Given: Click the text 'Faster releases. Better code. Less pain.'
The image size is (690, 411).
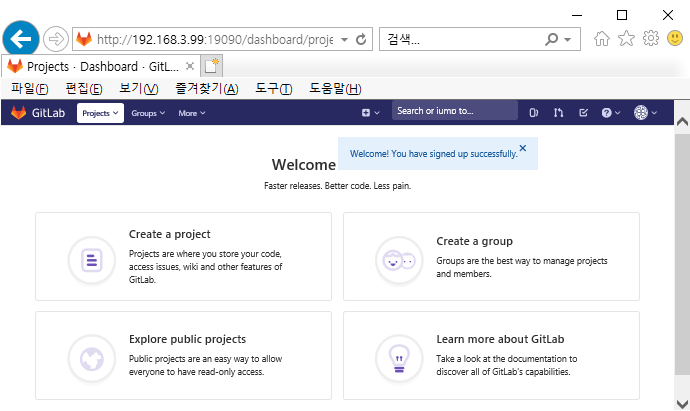Looking at the screenshot, I should tap(338, 186).
